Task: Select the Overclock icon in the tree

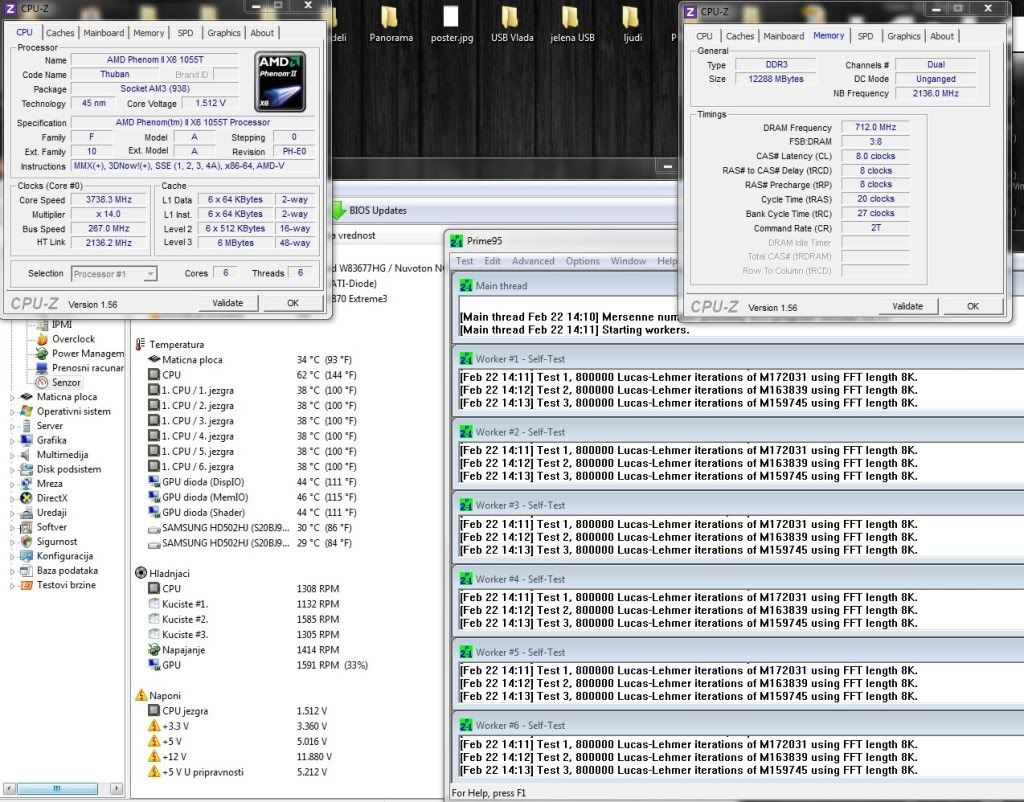Action: tap(42, 339)
